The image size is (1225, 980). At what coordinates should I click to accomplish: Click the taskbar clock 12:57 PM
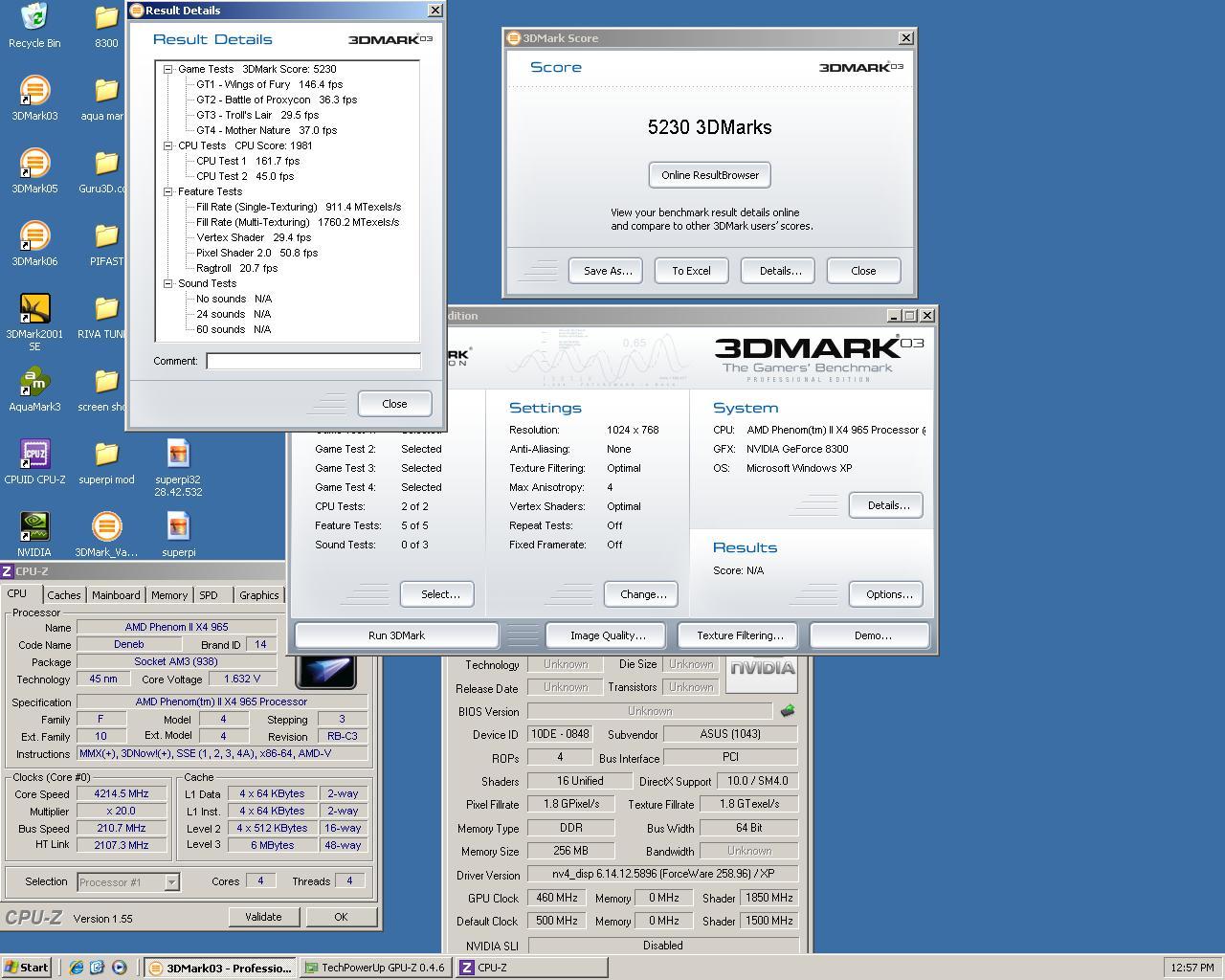1192,968
